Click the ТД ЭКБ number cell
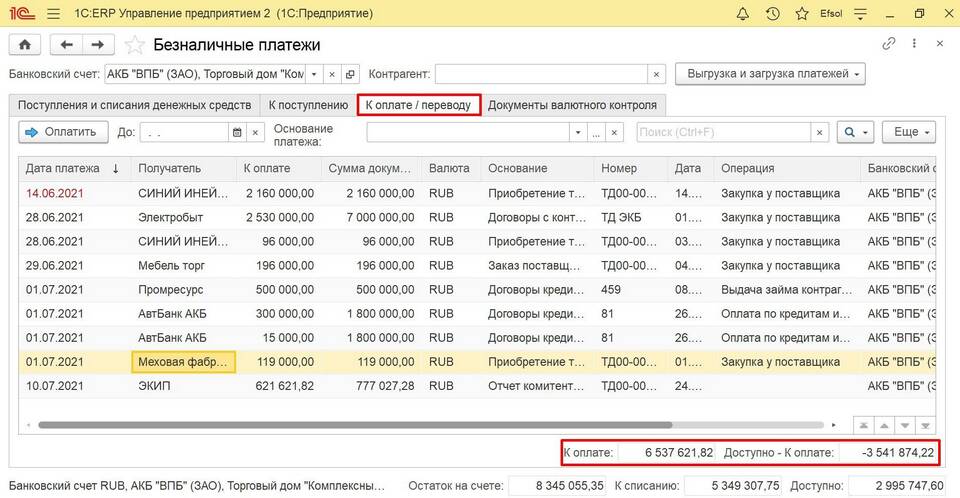Viewport: 960px width, 498px height. [x=630, y=217]
